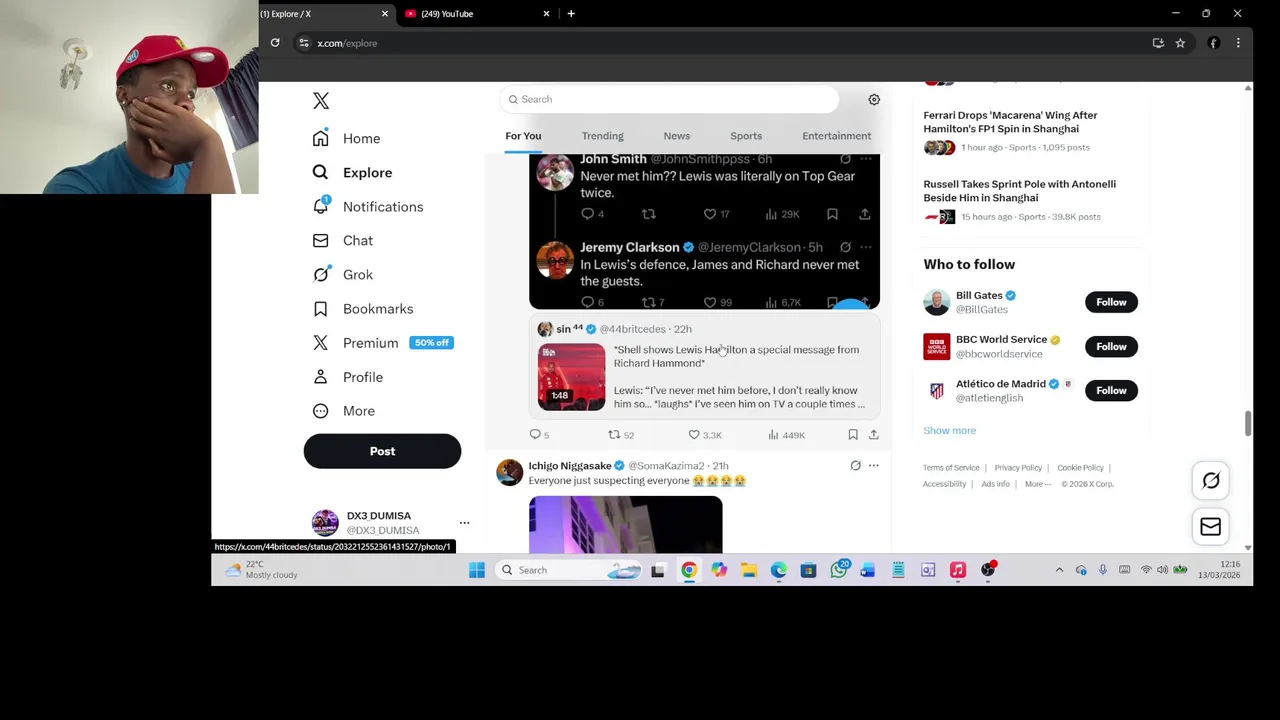Open the floating Messages envelope button
Image resolution: width=1280 pixels, height=720 pixels.
coord(1211,527)
